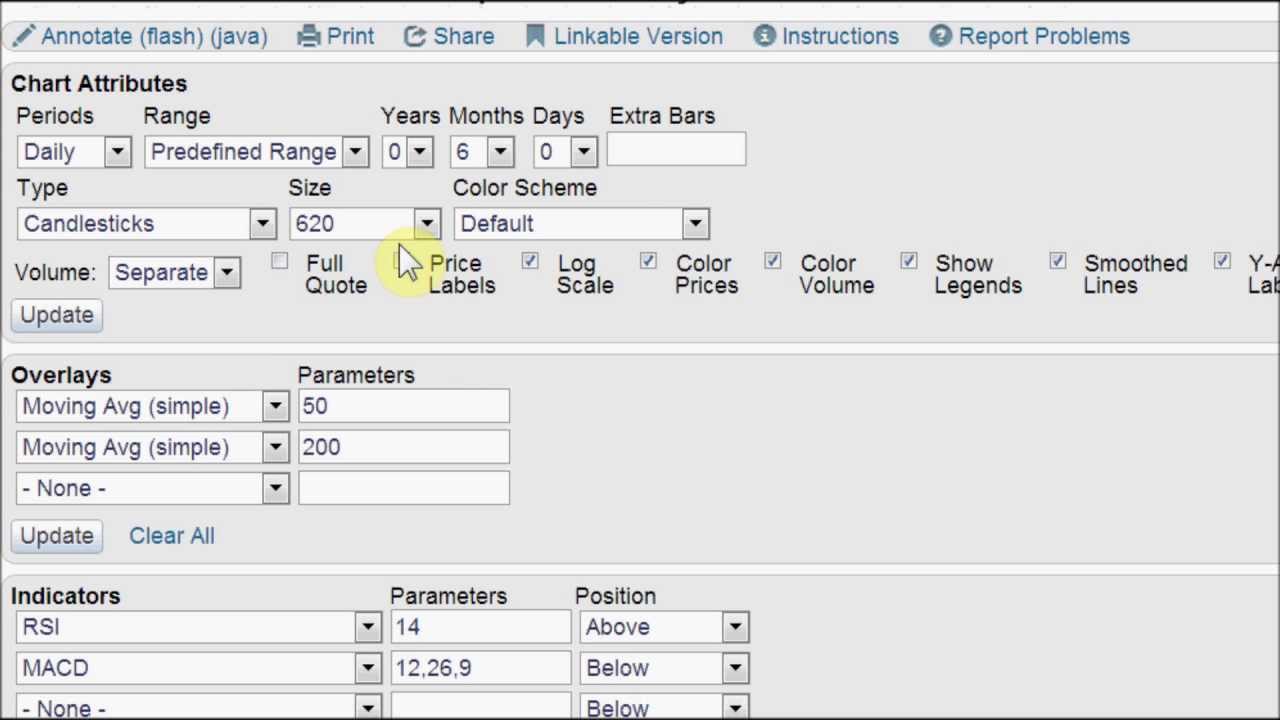Open Report Problems link
This screenshot has height=720, width=1280.
pyautogui.click(x=1044, y=36)
